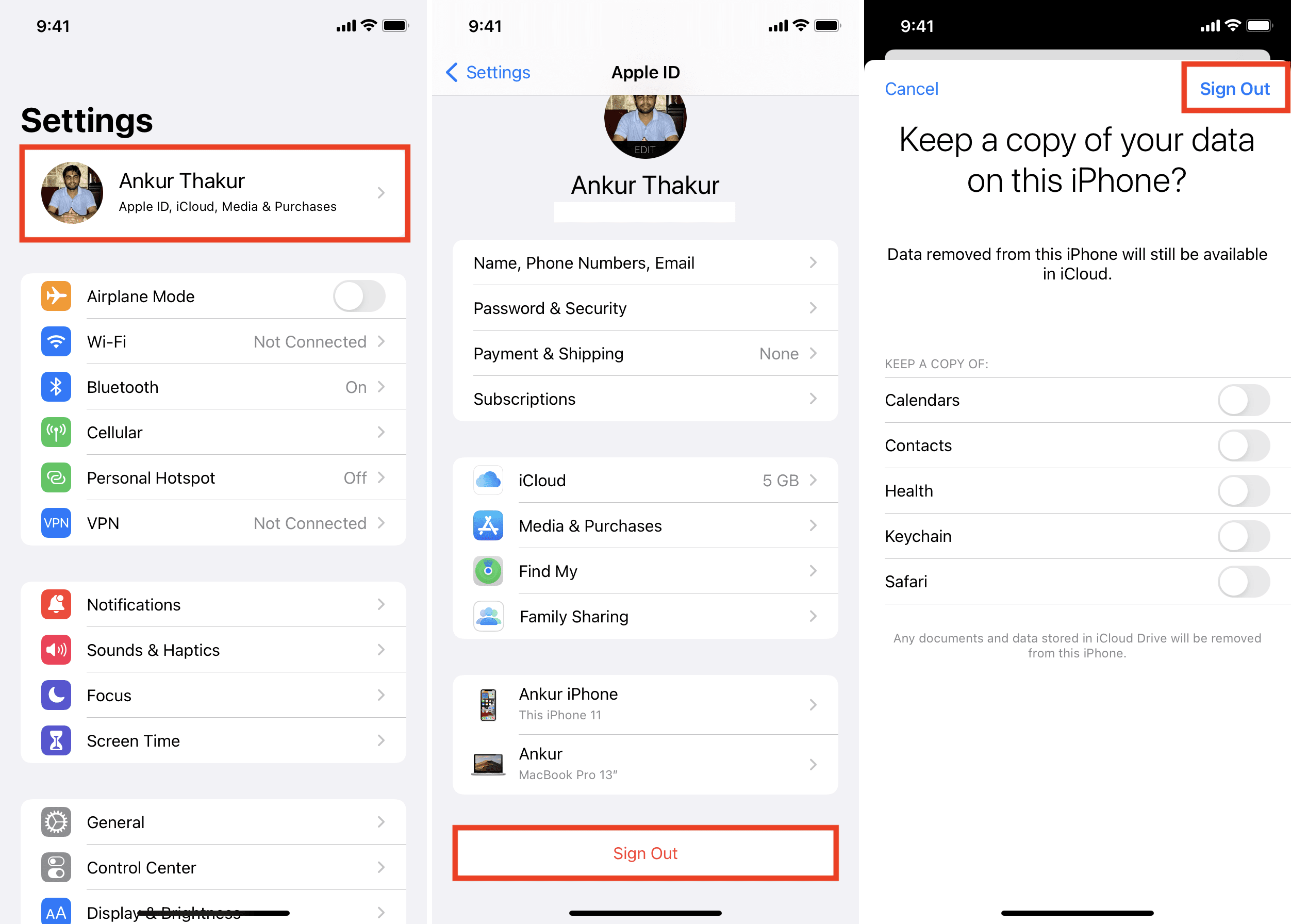This screenshot has width=1291, height=924.
Task: Tap Sign Out button in Apple ID
Action: pyautogui.click(x=645, y=852)
